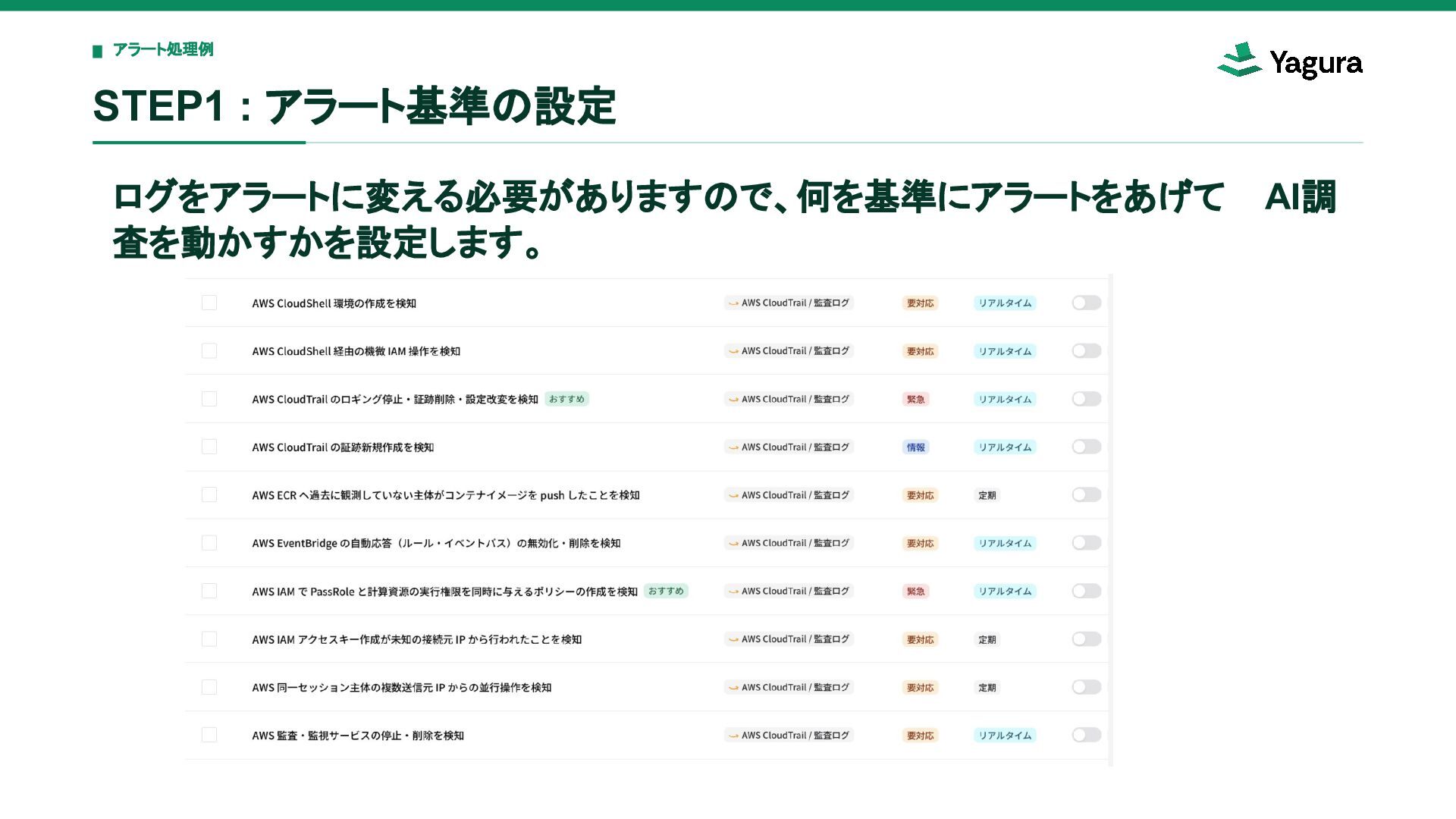This screenshot has width=1456, height=819.
Task: Enable the AWS ECR push 検知 toggle
Action: pyautogui.click(x=1087, y=494)
